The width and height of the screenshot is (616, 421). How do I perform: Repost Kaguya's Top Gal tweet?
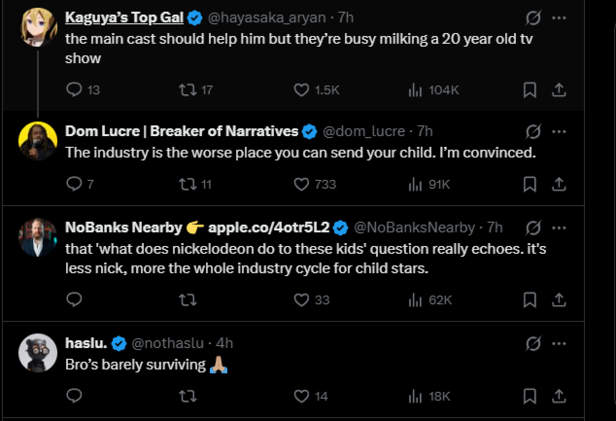184,91
